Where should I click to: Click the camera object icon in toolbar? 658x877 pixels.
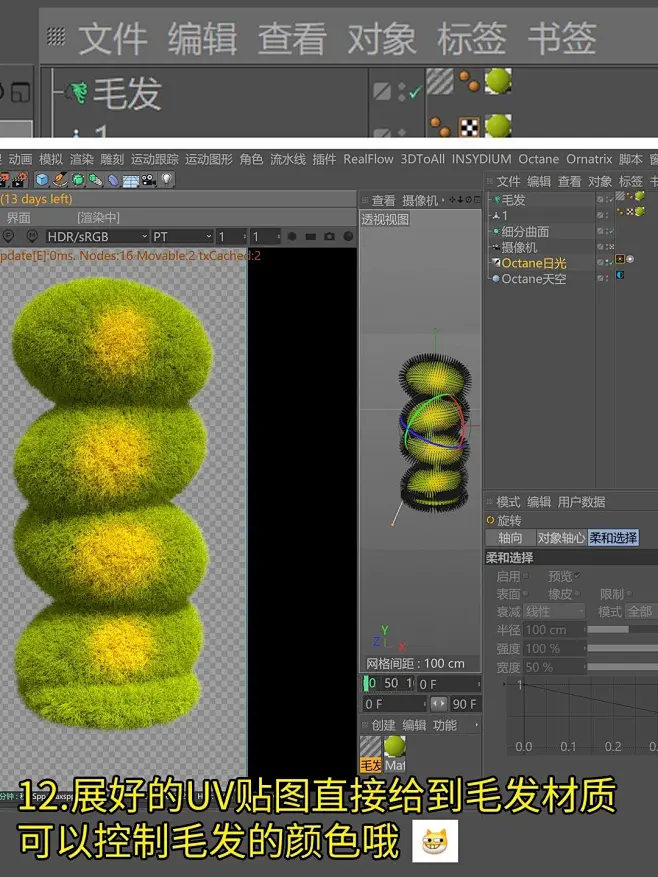click(x=148, y=180)
